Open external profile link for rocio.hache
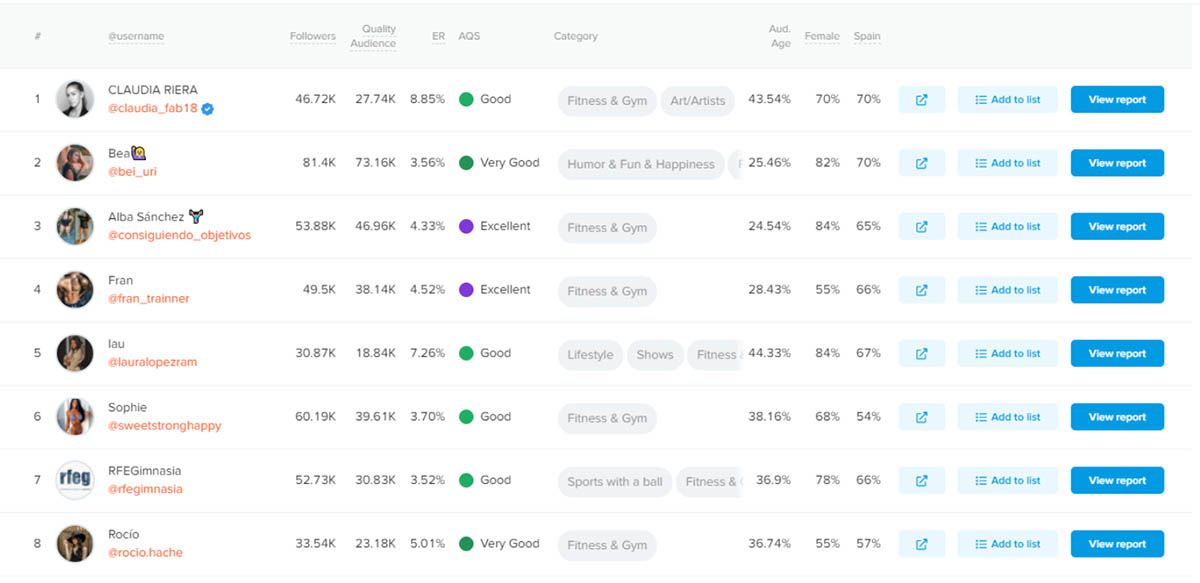 point(920,543)
